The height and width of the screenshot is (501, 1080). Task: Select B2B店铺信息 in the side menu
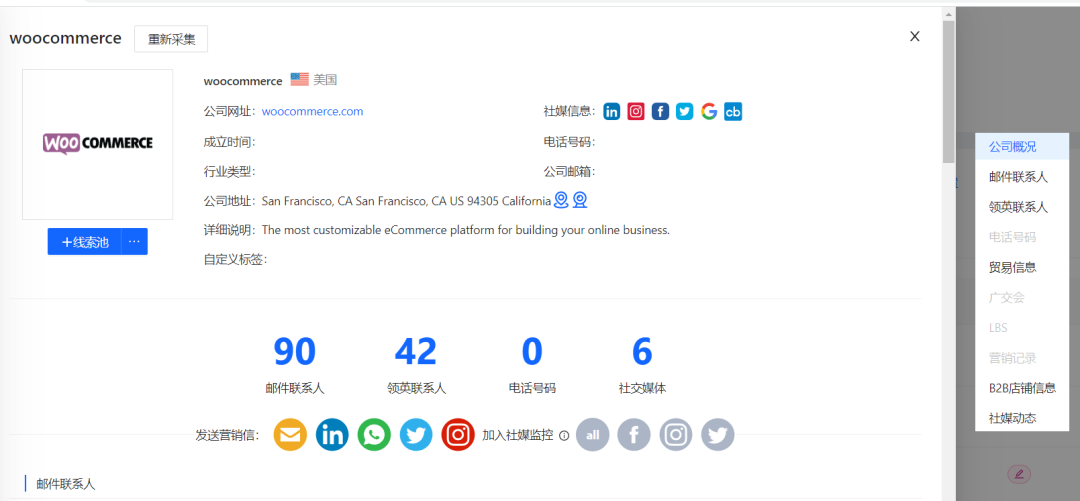[x=1022, y=388]
